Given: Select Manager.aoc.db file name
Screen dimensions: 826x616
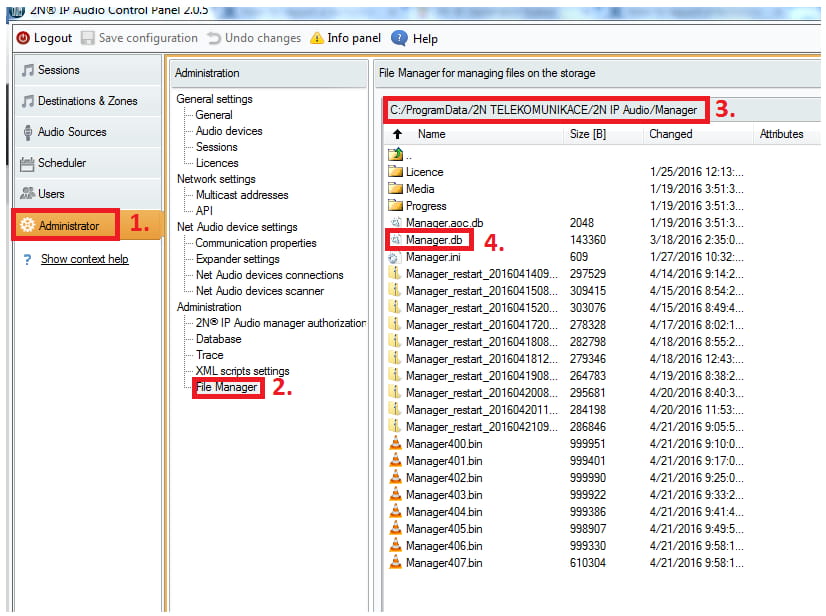Looking at the screenshot, I should coord(444,223).
